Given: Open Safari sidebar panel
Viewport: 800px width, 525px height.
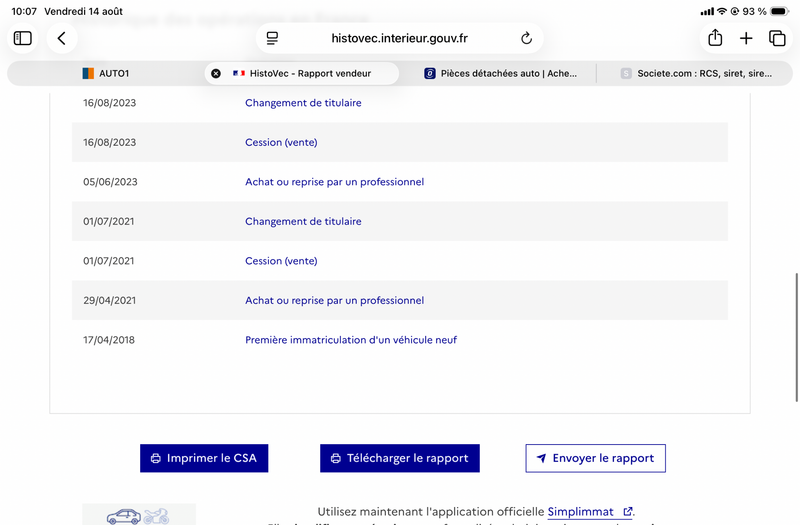Looking at the screenshot, I should [x=22, y=38].
